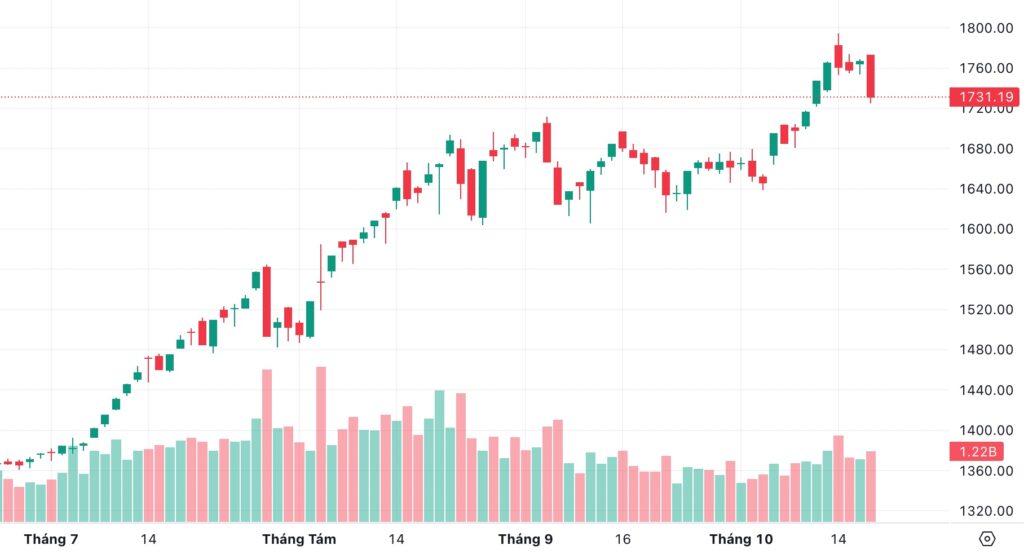
Task: Click the 1440.00 price axis label
Action: coord(983,390)
